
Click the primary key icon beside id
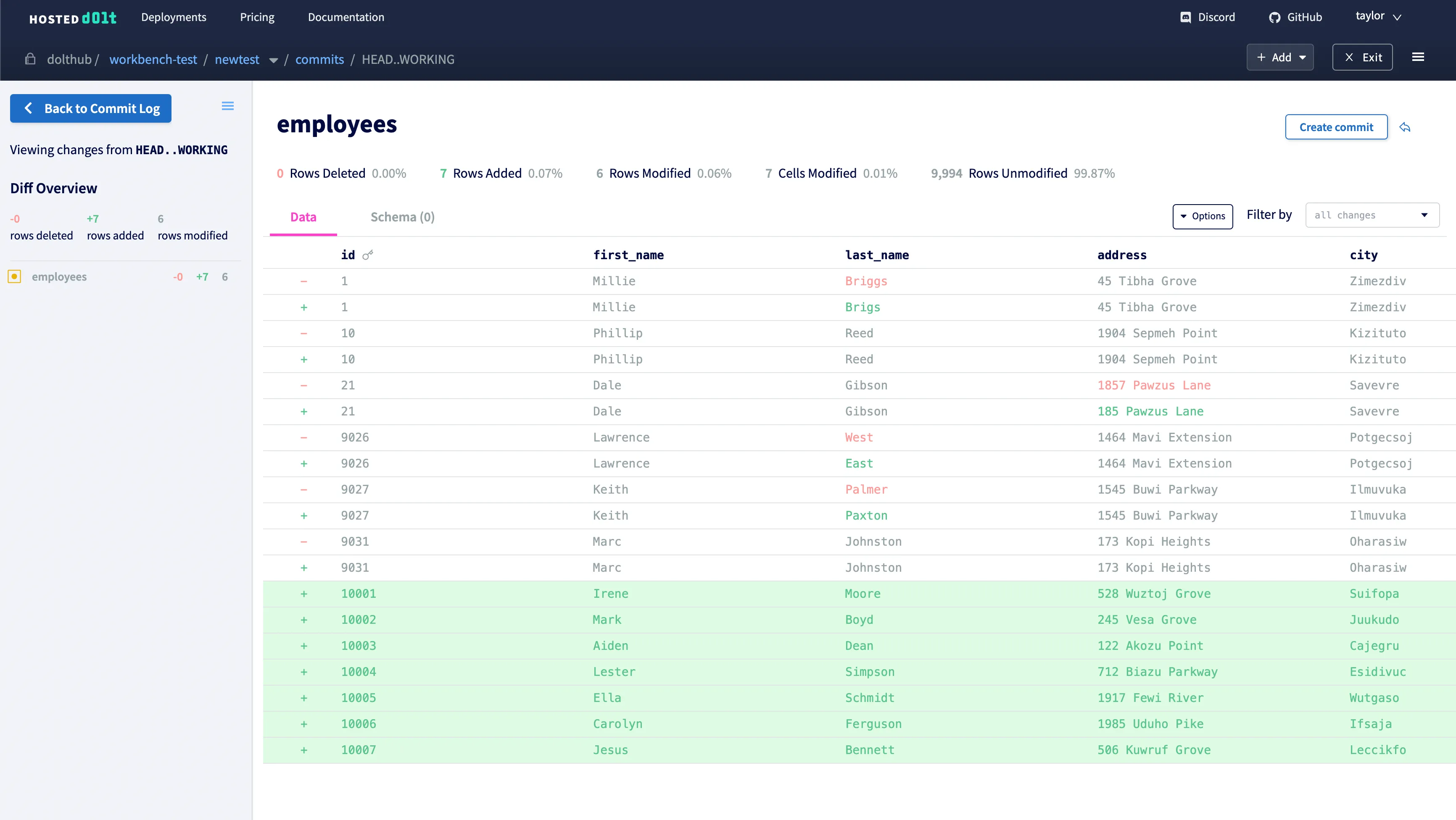click(x=368, y=255)
